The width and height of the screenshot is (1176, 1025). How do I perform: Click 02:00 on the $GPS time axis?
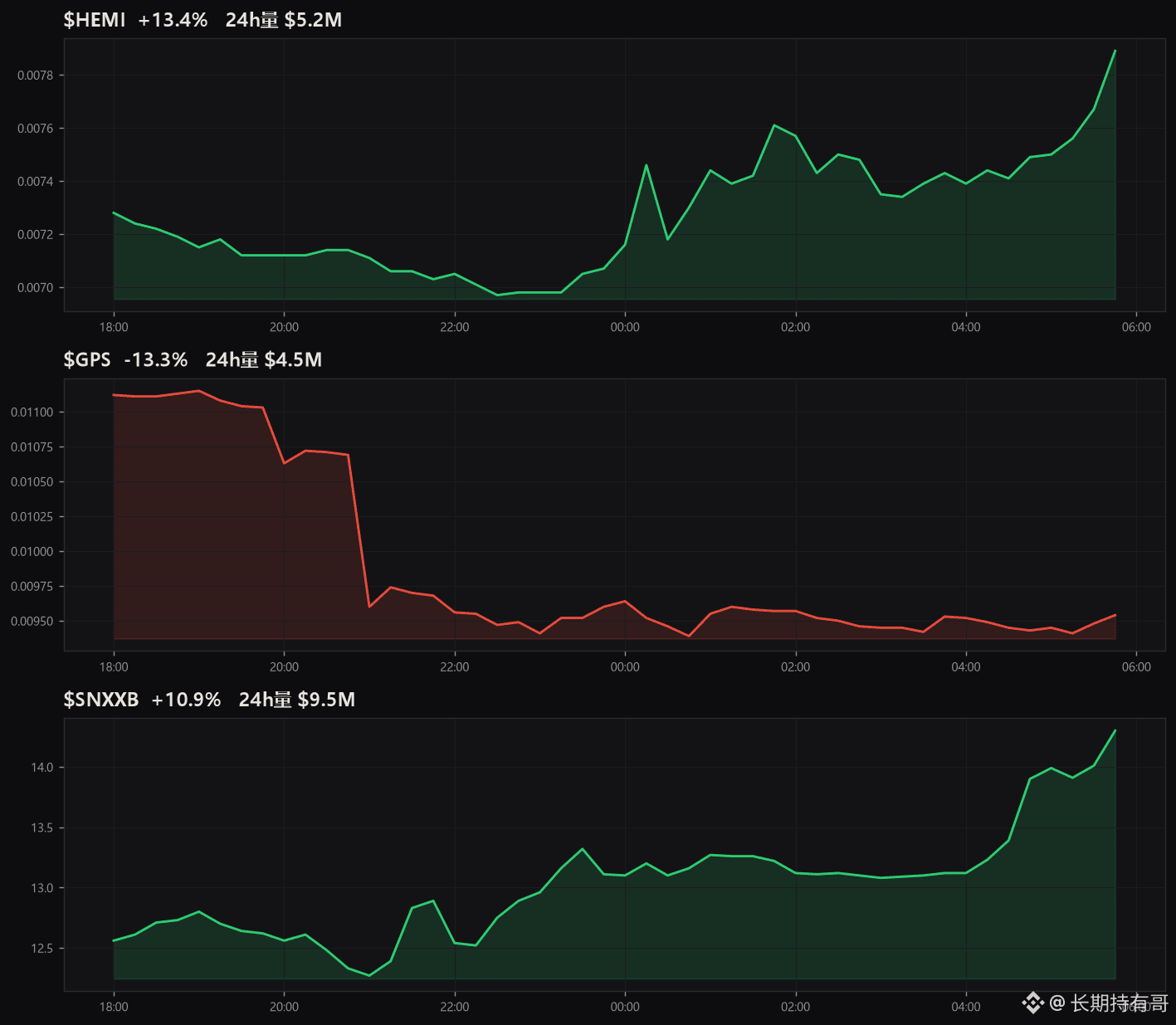pos(796,667)
